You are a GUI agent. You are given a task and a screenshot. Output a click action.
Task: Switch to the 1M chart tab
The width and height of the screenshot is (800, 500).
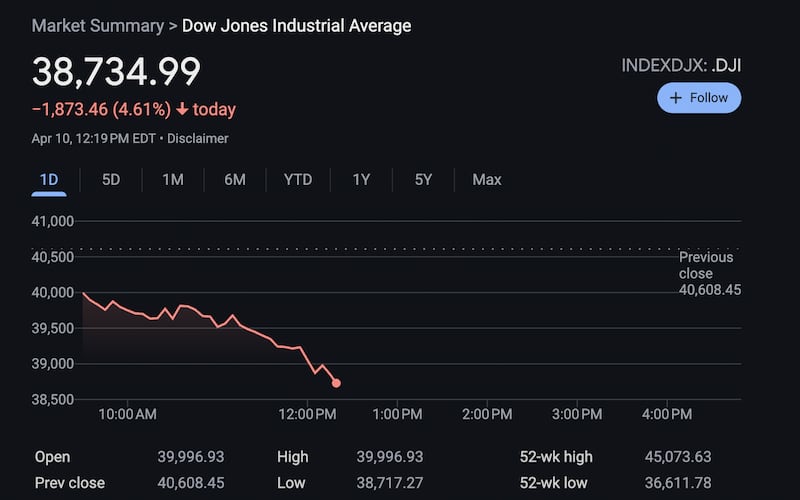(173, 180)
